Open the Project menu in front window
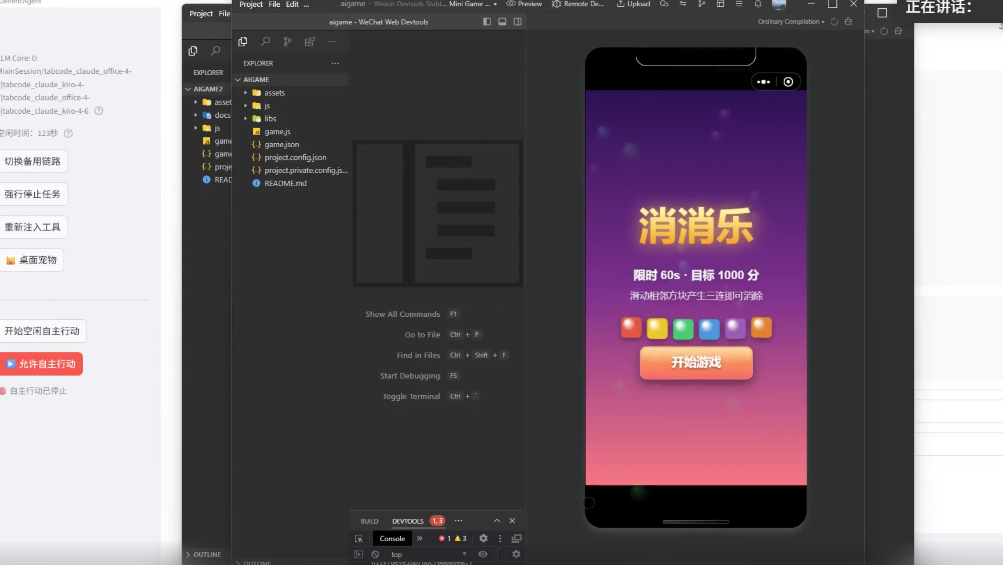 coord(251,4)
